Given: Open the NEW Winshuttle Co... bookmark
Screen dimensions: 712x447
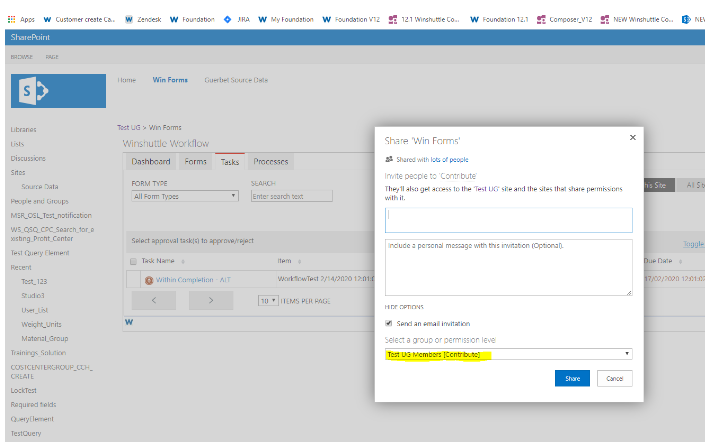Looking at the screenshot, I should [637, 20].
